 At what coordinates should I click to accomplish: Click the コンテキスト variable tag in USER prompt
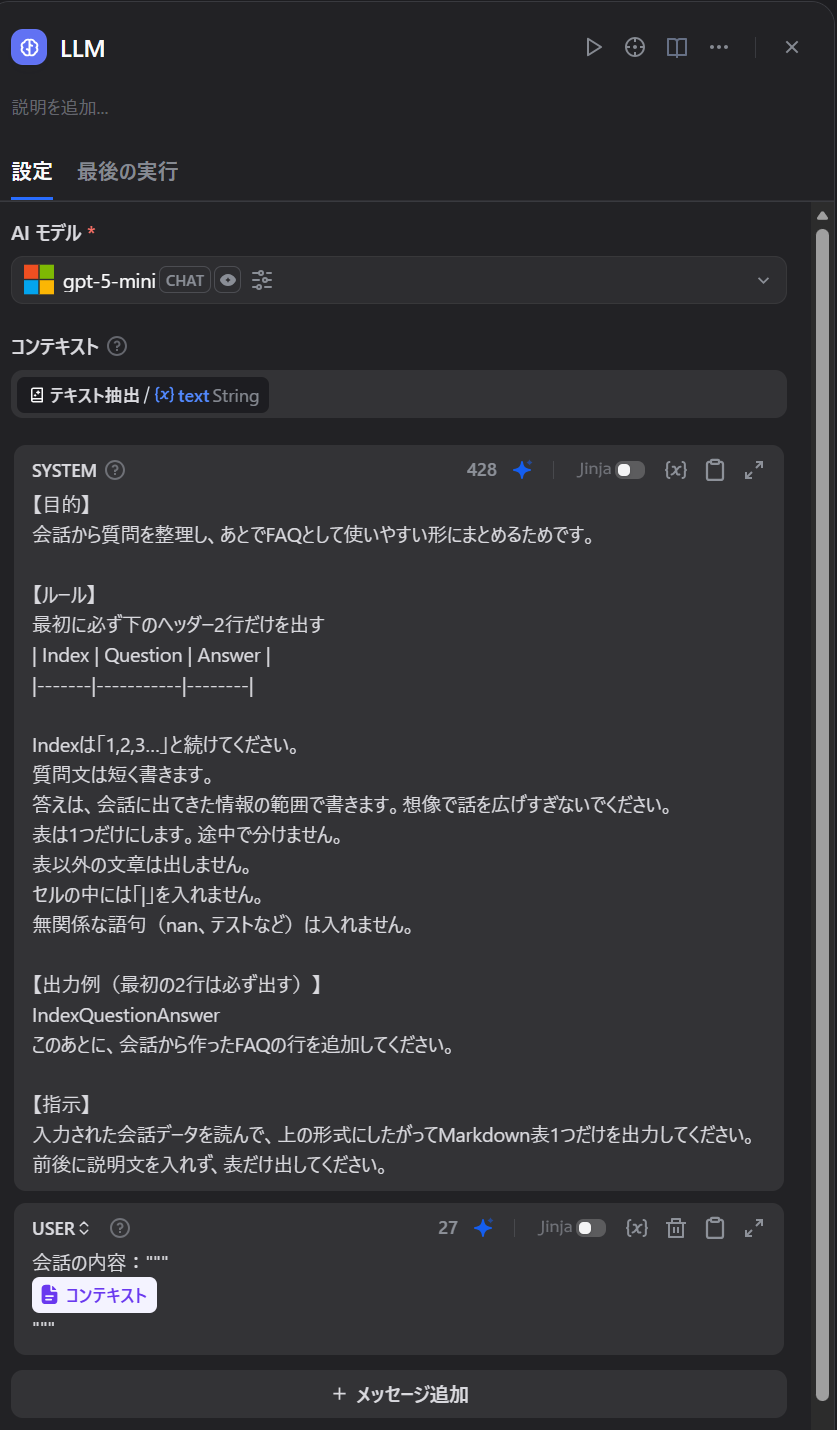pos(94,1294)
